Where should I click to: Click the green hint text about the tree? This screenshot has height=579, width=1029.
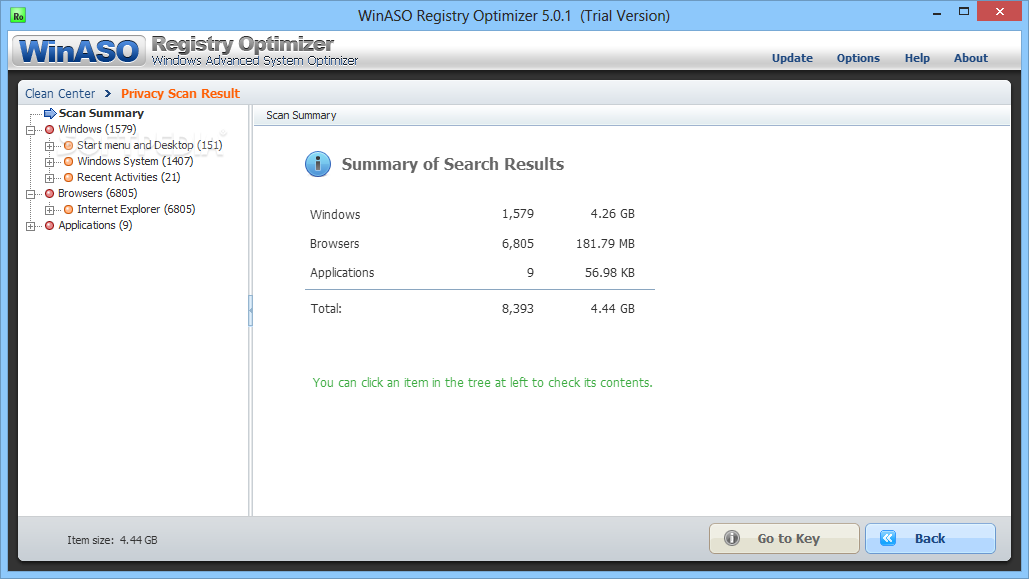(482, 383)
